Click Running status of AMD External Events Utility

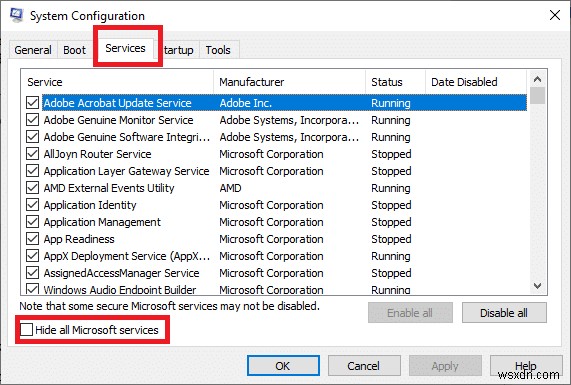pyautogui.click(x=391, y=188)
